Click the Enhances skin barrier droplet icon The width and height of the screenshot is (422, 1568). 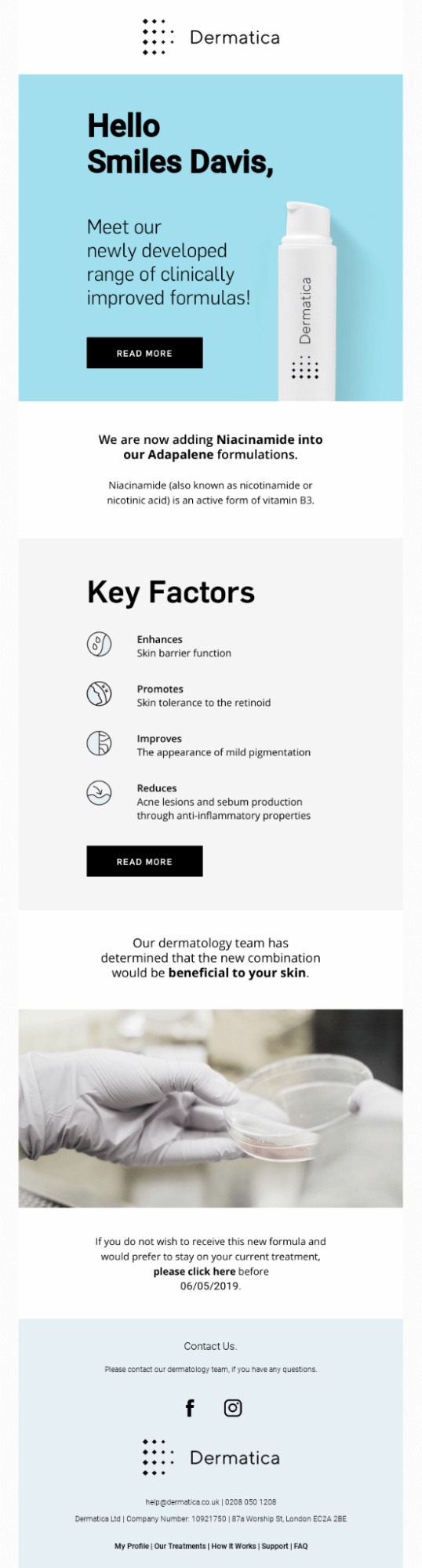[x=99, y=645]
